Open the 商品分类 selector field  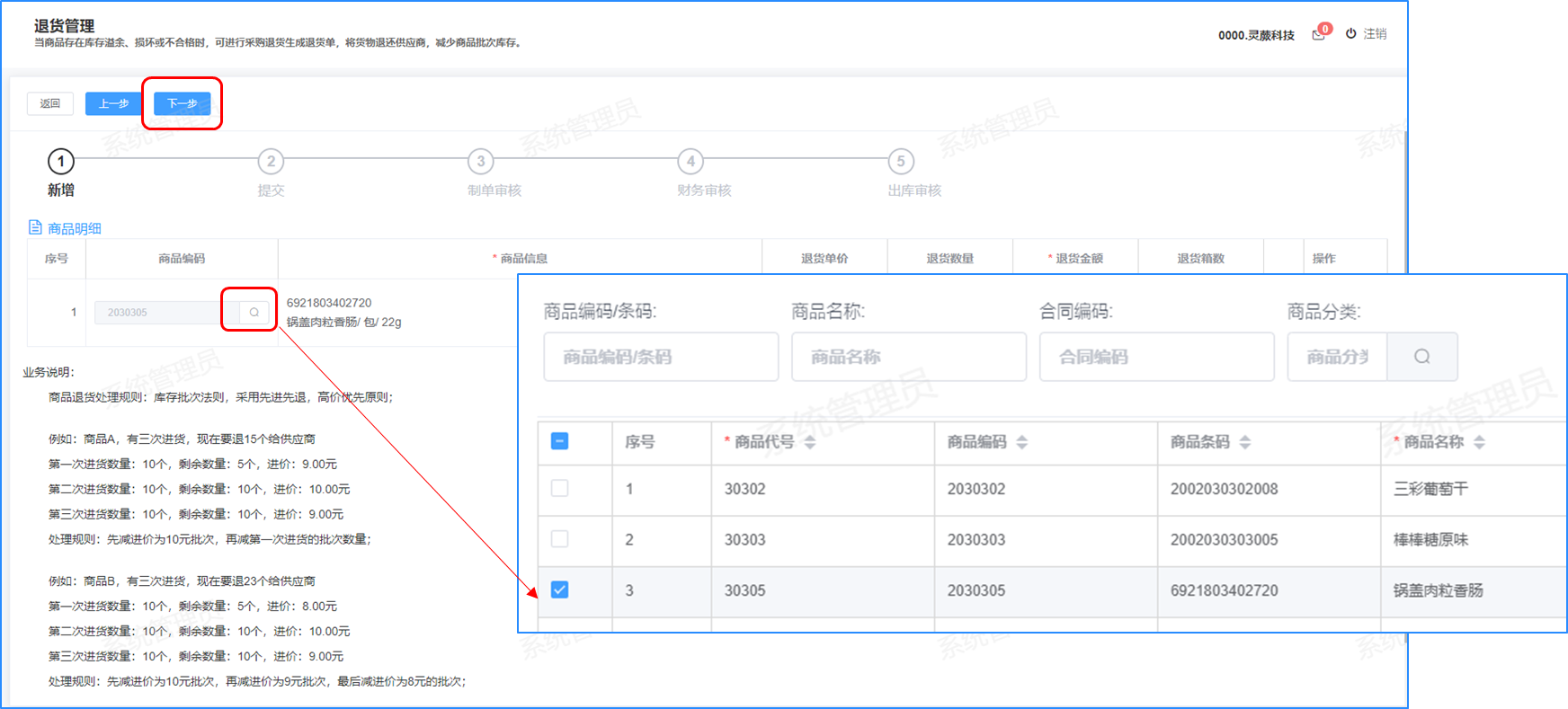click(x=1338, y=357)
